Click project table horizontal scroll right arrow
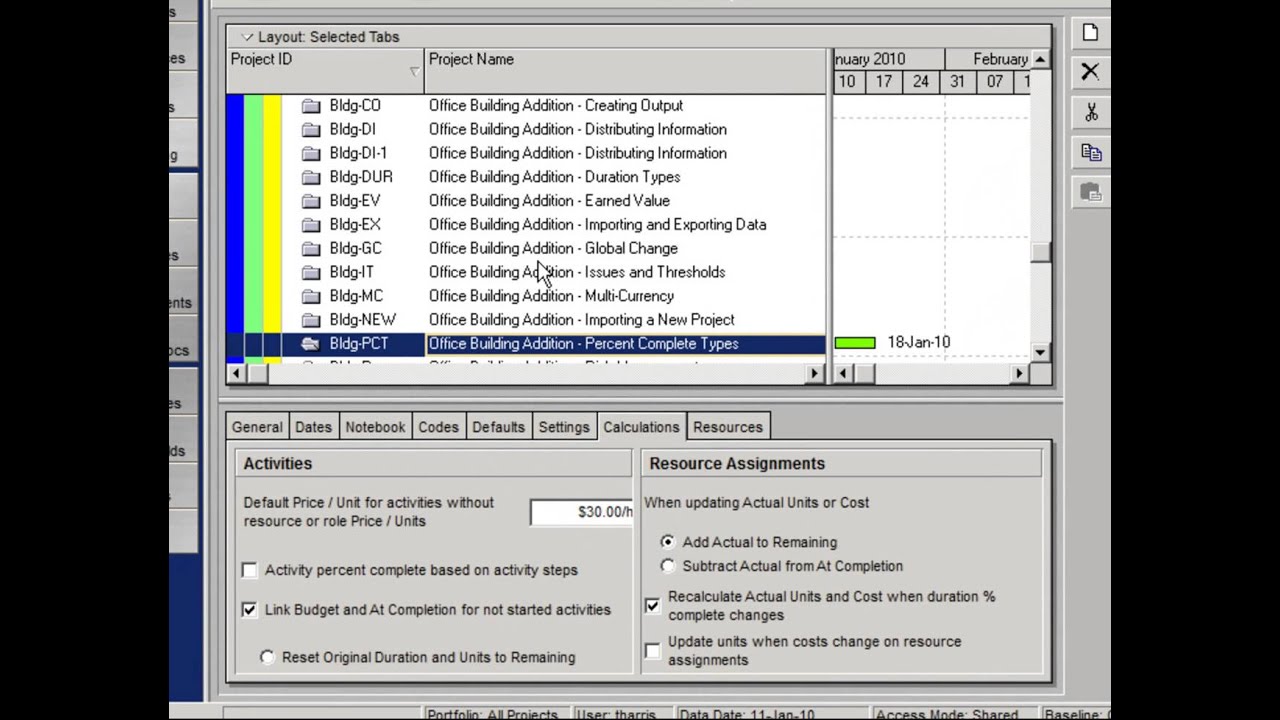The width and height of the screenshot is (1280, 720). coord(815,373)
